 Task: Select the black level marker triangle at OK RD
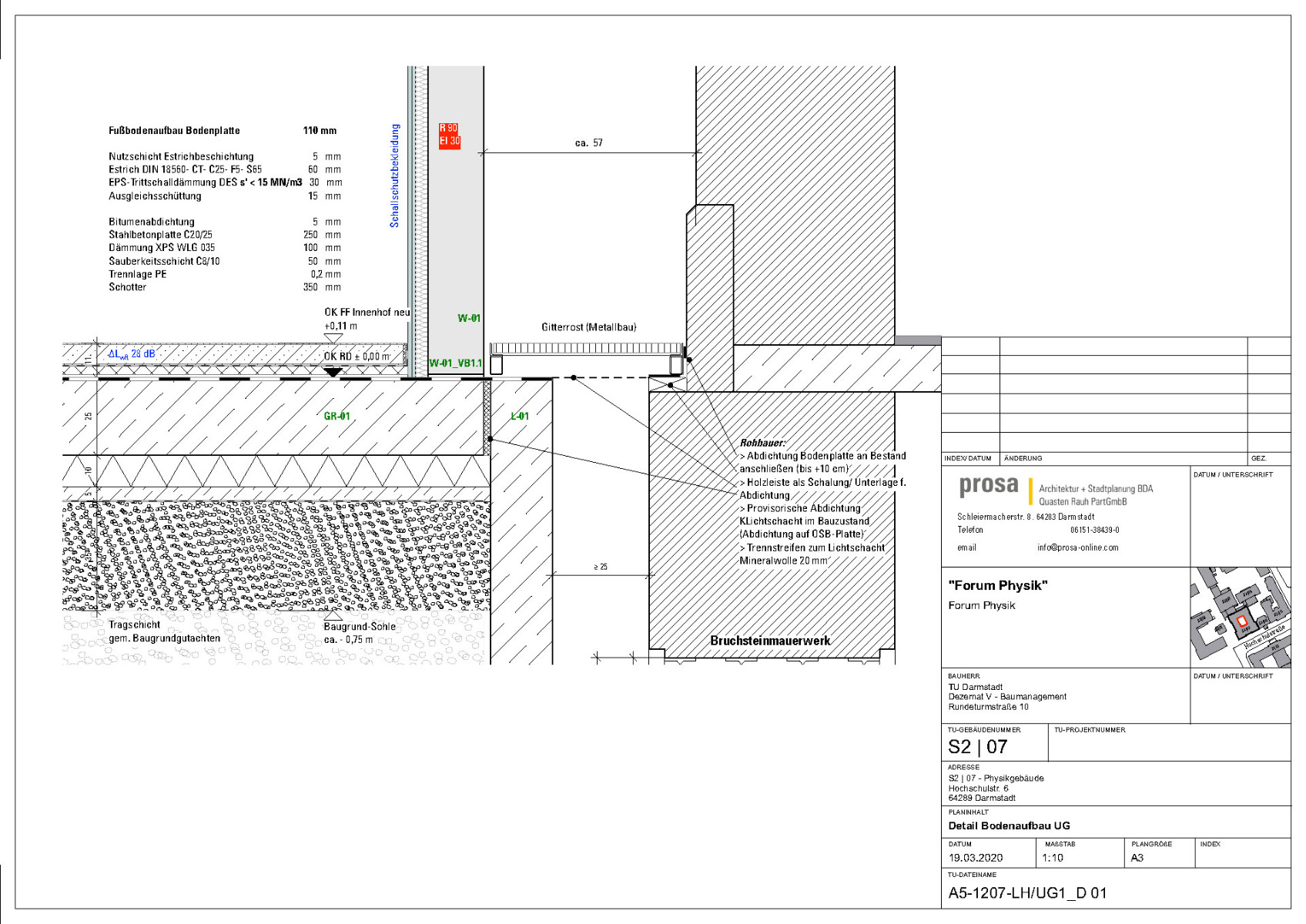point(333,370)
